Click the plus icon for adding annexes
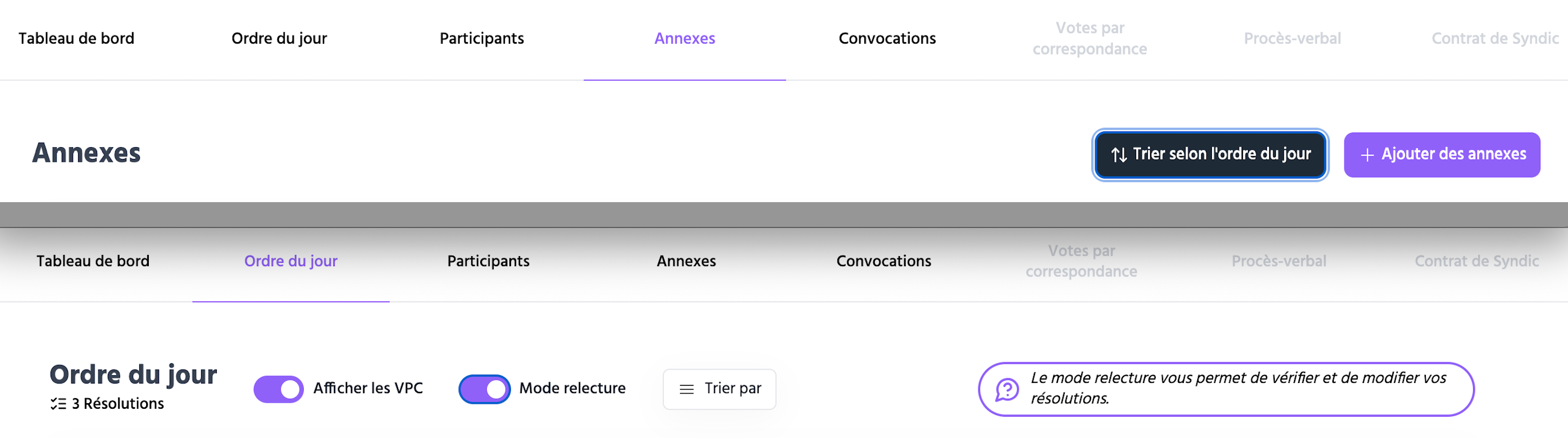1568x438 pixels. point(1367,156)
